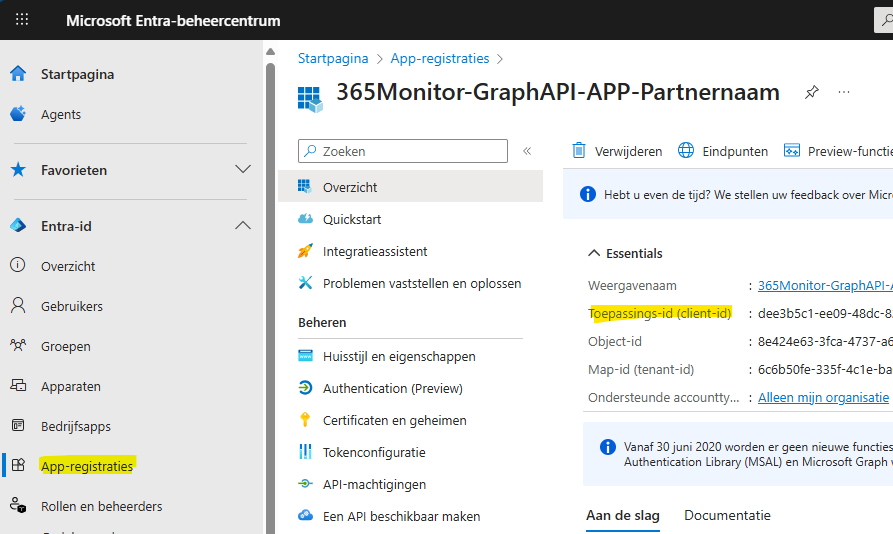The image size is (893, 534).
Task: Collapse the resource menu with double chevron
Action: (527, 151)
